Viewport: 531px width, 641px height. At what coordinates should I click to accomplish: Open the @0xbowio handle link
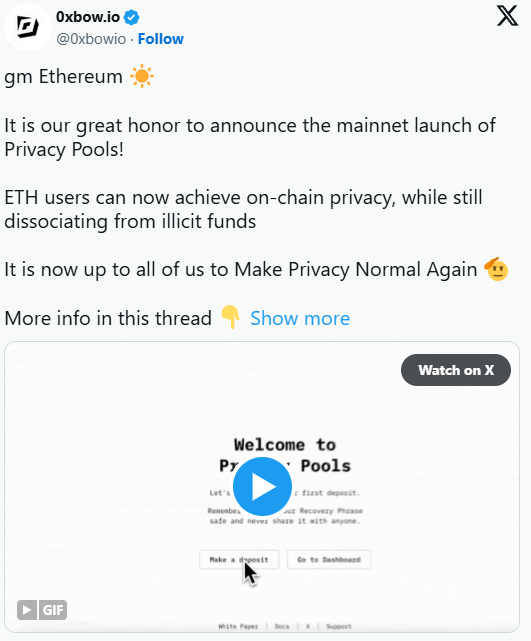coord(91,39)
